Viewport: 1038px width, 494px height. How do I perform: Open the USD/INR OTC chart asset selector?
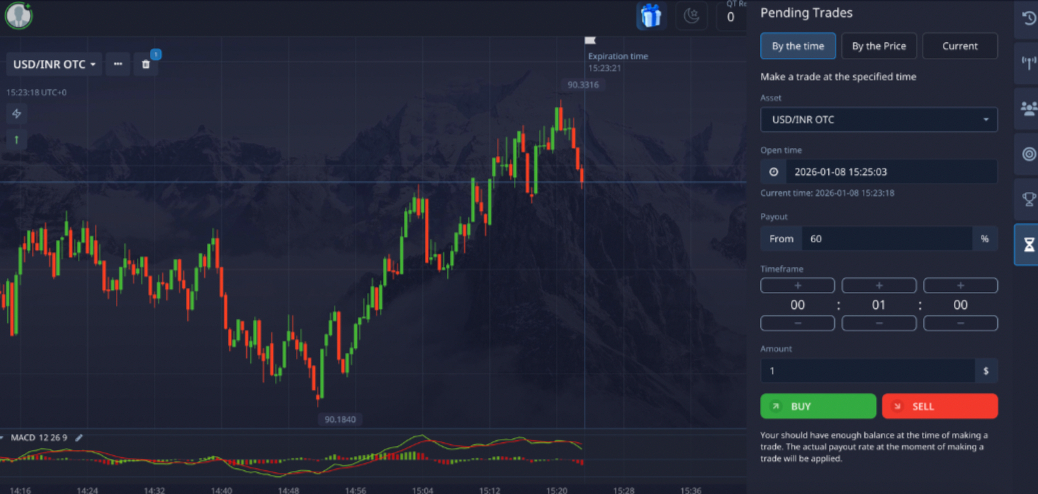click(x=54, y=64)
